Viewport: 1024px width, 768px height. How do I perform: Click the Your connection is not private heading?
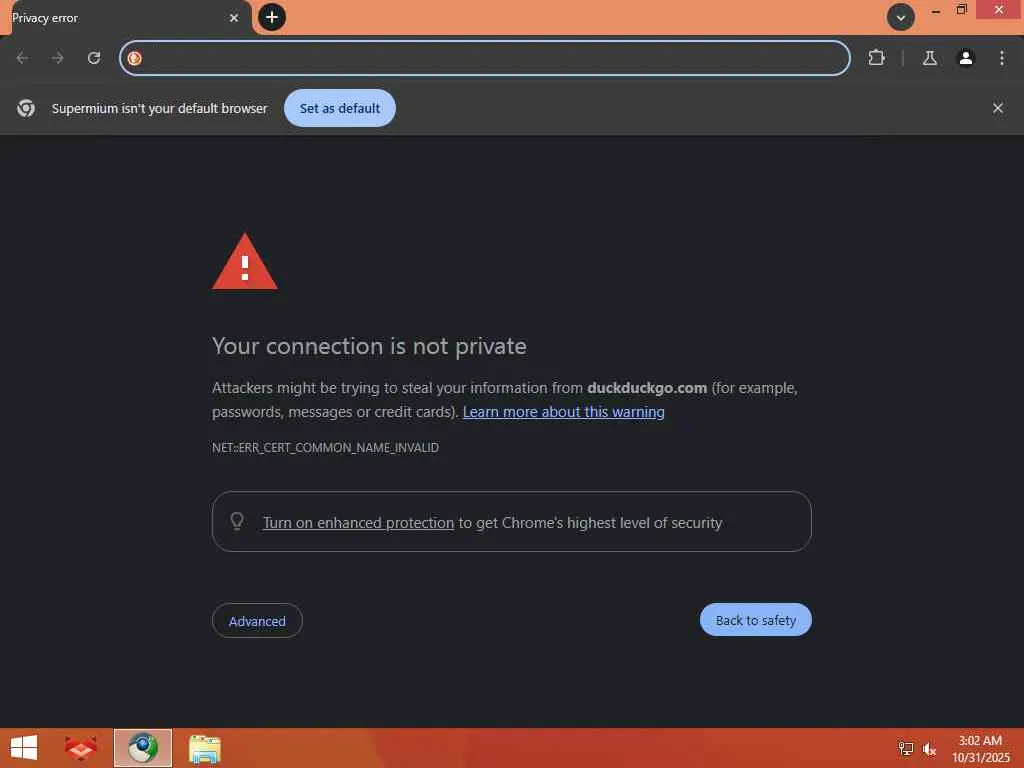pyautogui.click(x=369, y=346)
